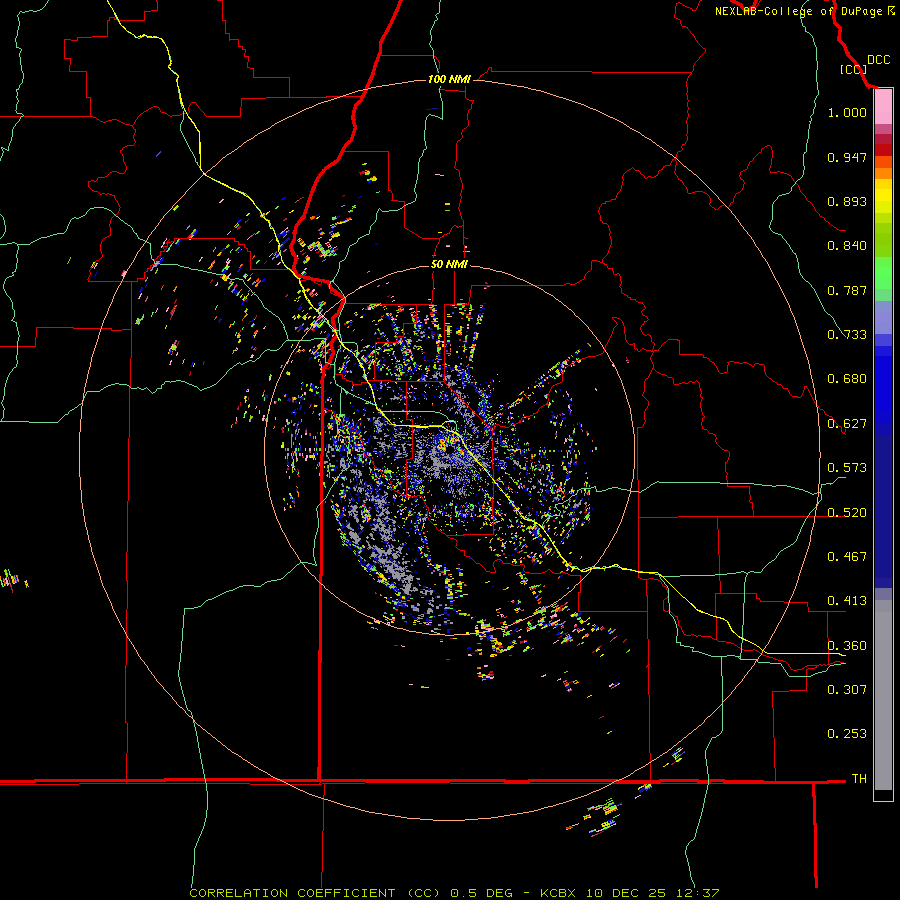This screenshot has width=900, height=900.
Task: Select the 0.893 scale value
Action: (847, 201)
